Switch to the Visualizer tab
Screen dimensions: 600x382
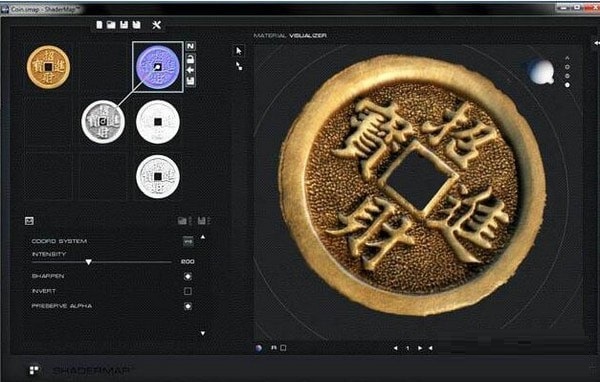[x=308, y=36]
